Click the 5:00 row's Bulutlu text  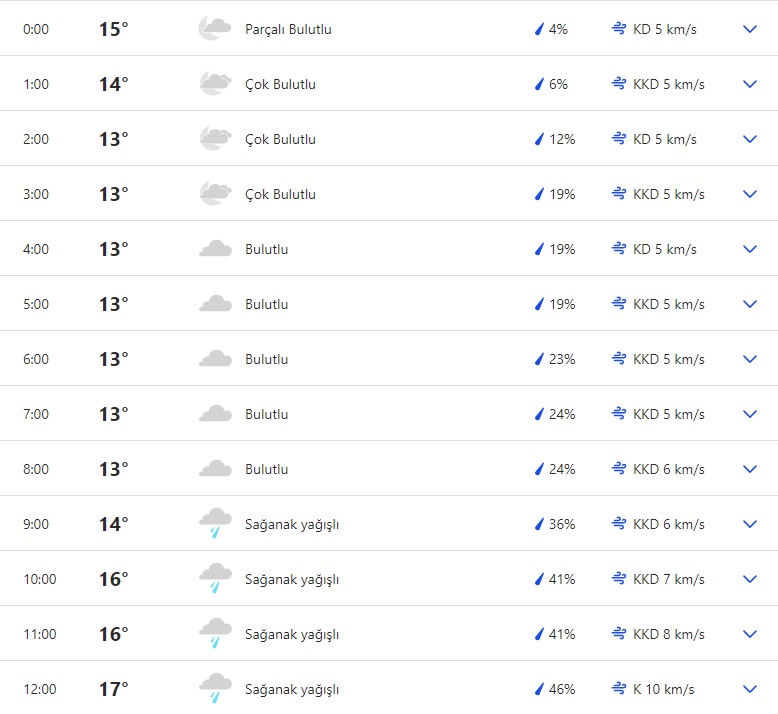(266, 304)
